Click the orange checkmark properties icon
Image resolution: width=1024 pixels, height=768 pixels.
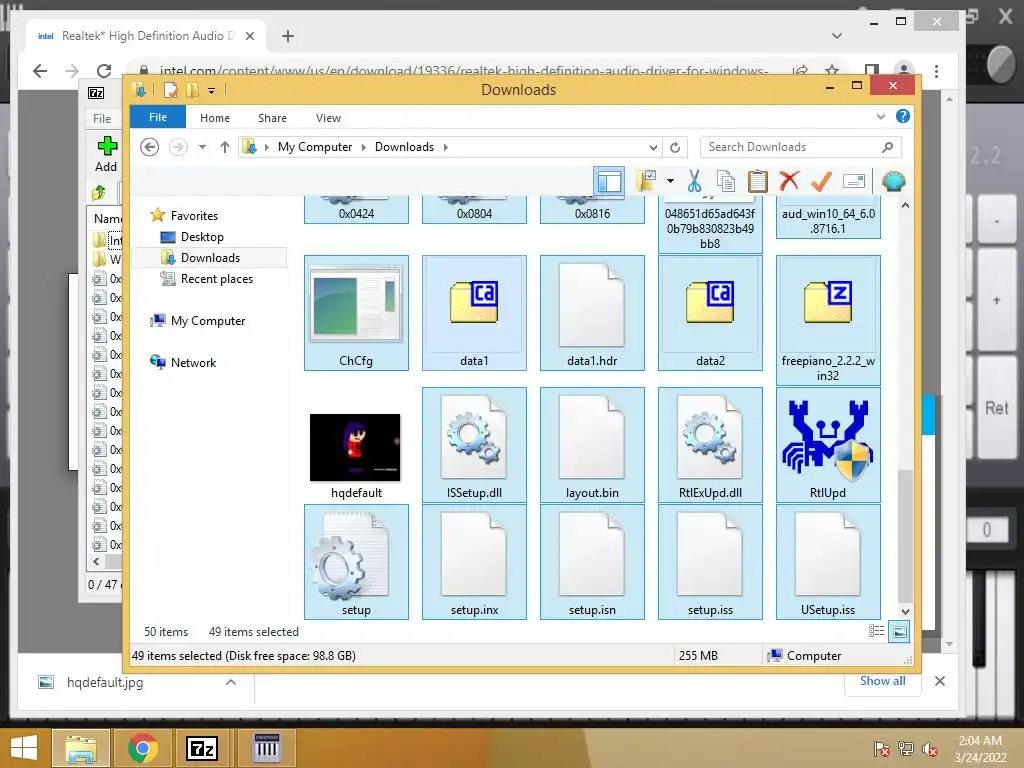[x=821, y=181]
